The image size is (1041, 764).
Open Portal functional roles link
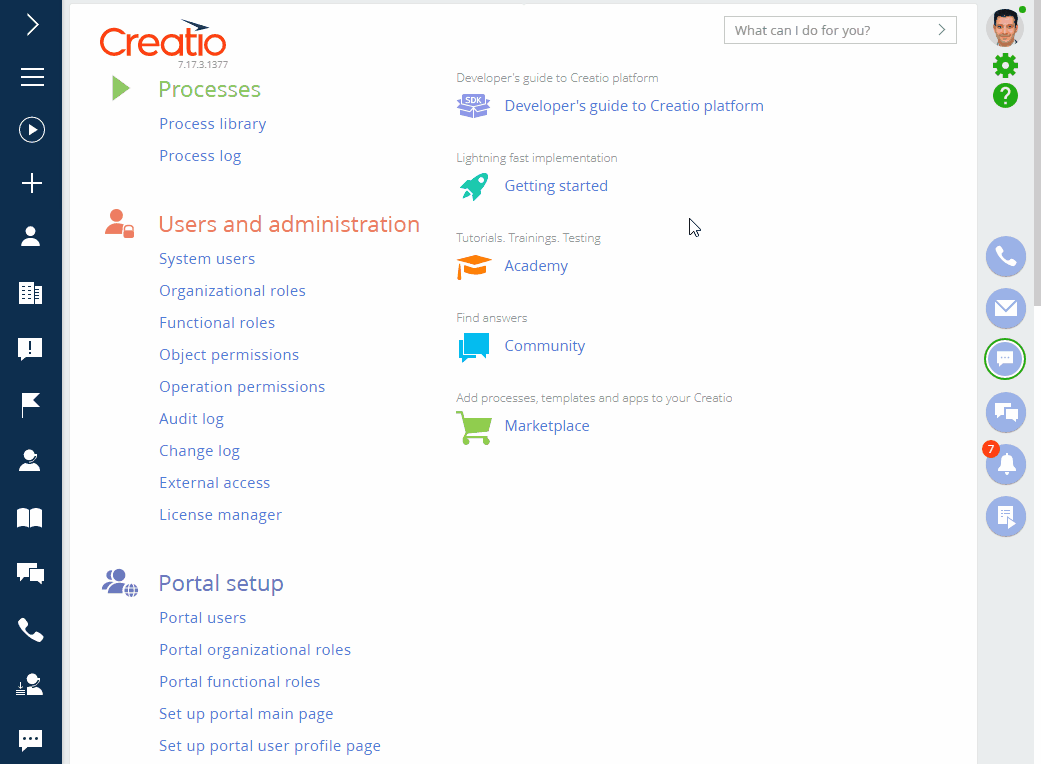pyautogui.click(x=240, y=682)
